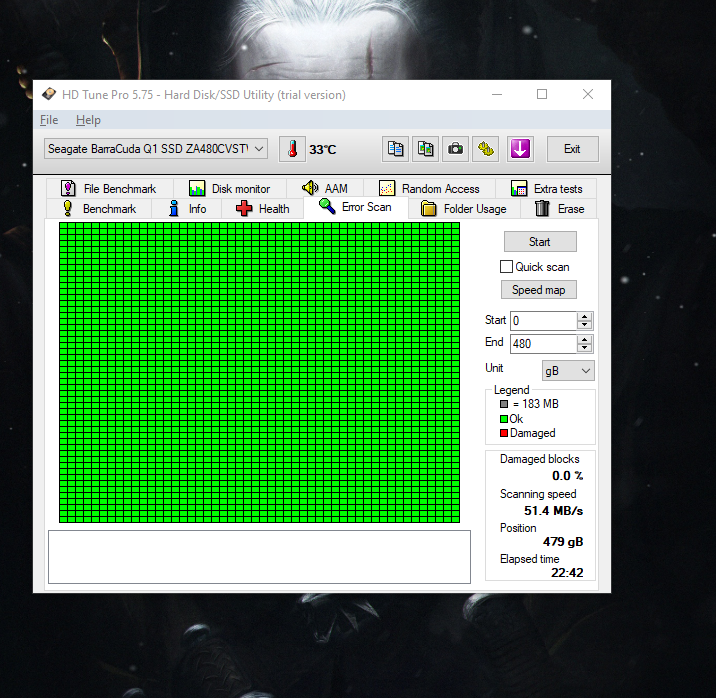Click the Start position input field
The height and width of the screenshot is (698, 716).
543,320
